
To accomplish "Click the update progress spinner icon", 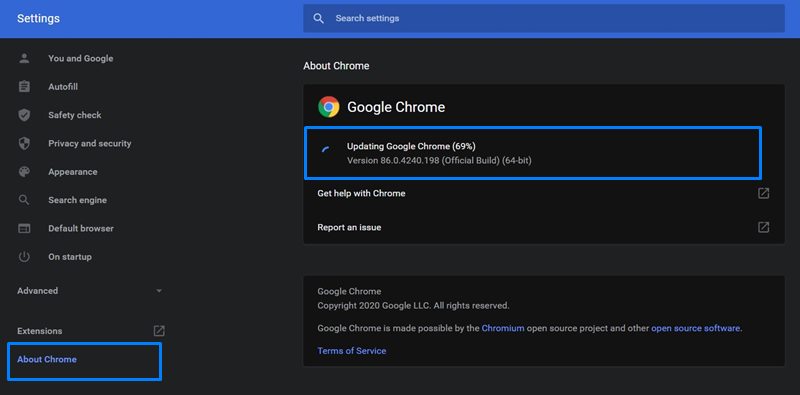I will tap(325, 151).
